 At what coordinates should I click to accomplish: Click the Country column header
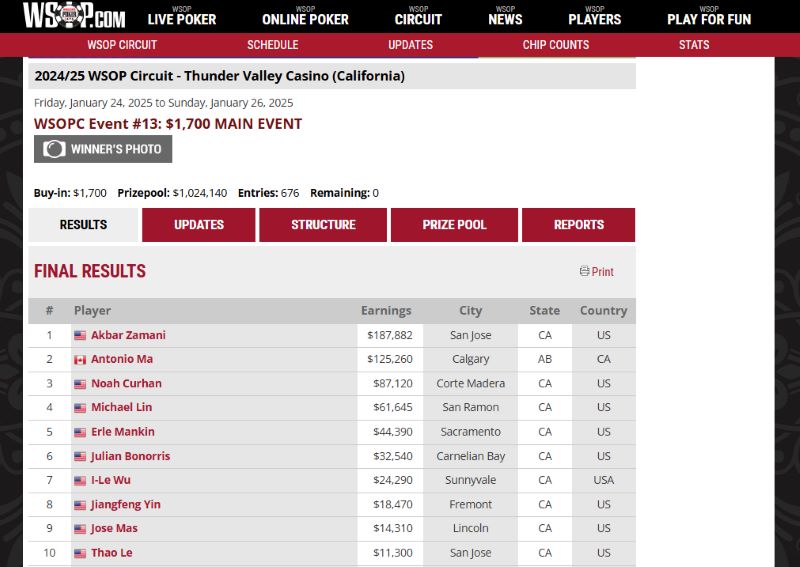[x=604, y=311]
